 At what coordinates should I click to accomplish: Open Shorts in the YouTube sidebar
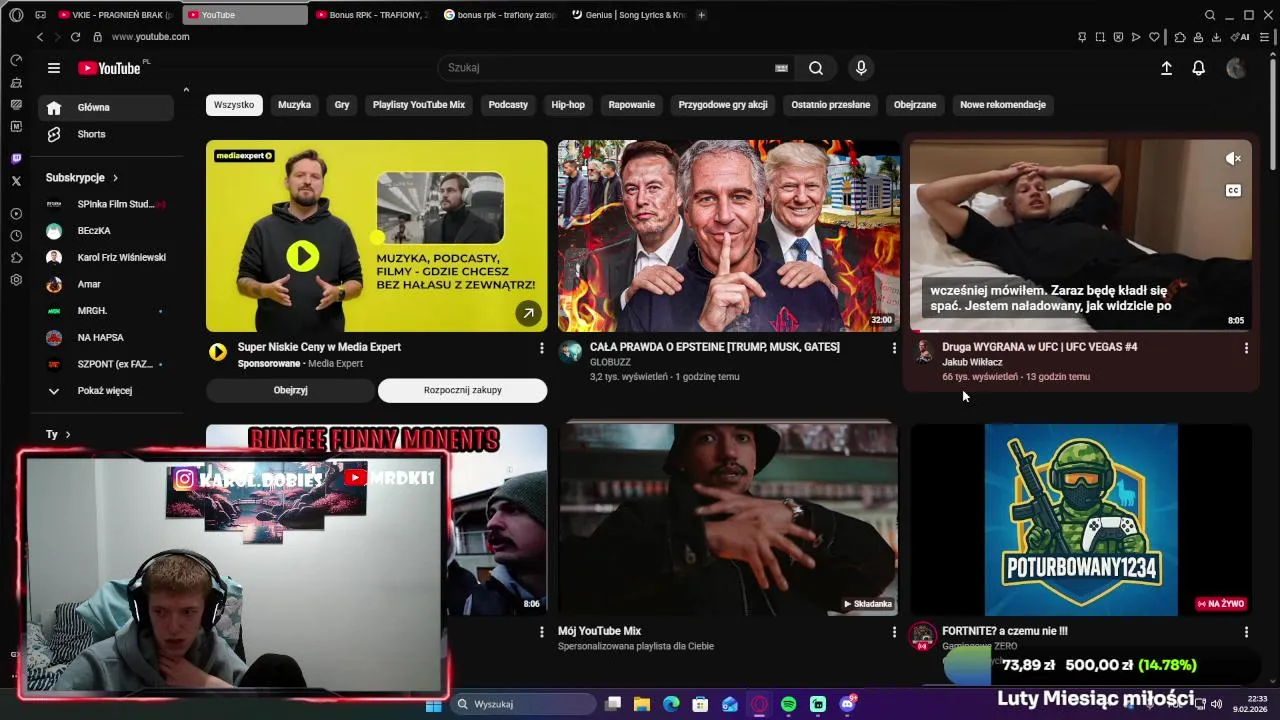point(106,134)
